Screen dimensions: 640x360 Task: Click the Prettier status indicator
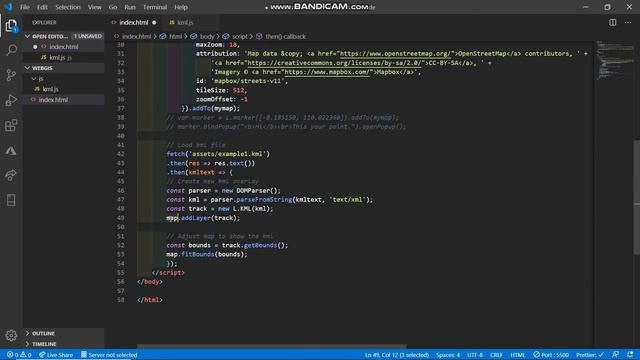[x=590, y=355]
